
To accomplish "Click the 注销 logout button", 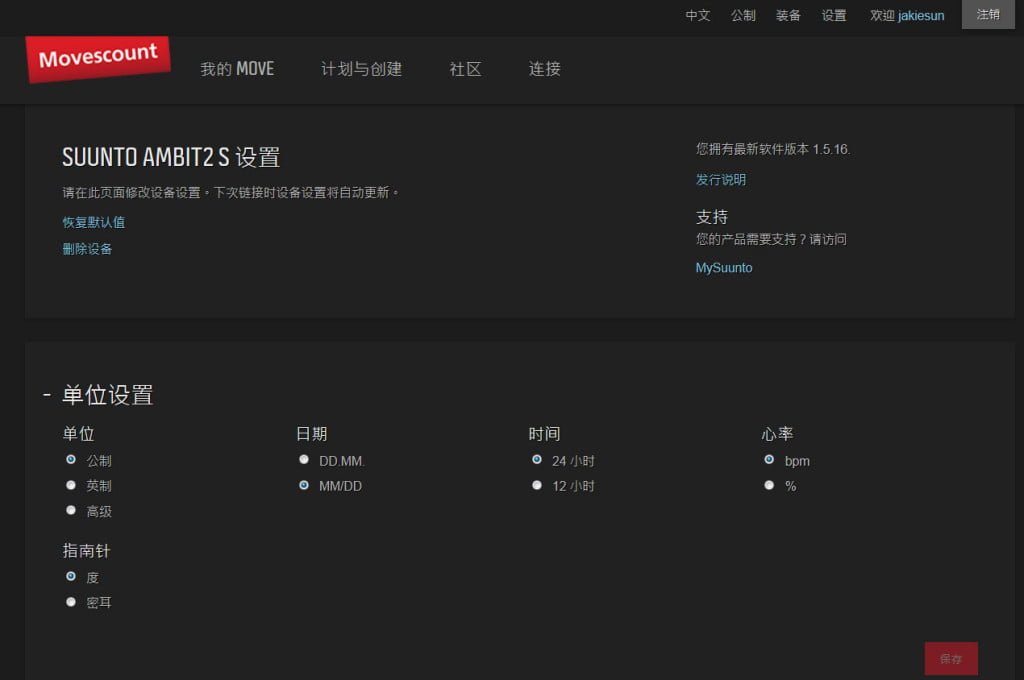I will (988, 15).
